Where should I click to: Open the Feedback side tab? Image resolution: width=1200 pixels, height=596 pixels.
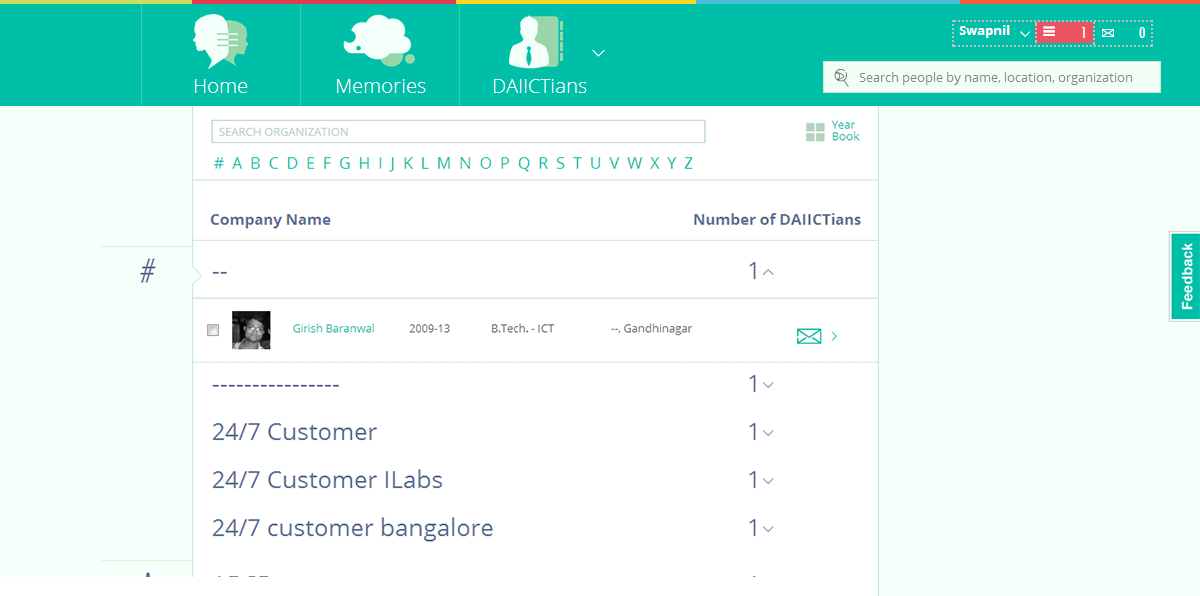[1186, 276]
